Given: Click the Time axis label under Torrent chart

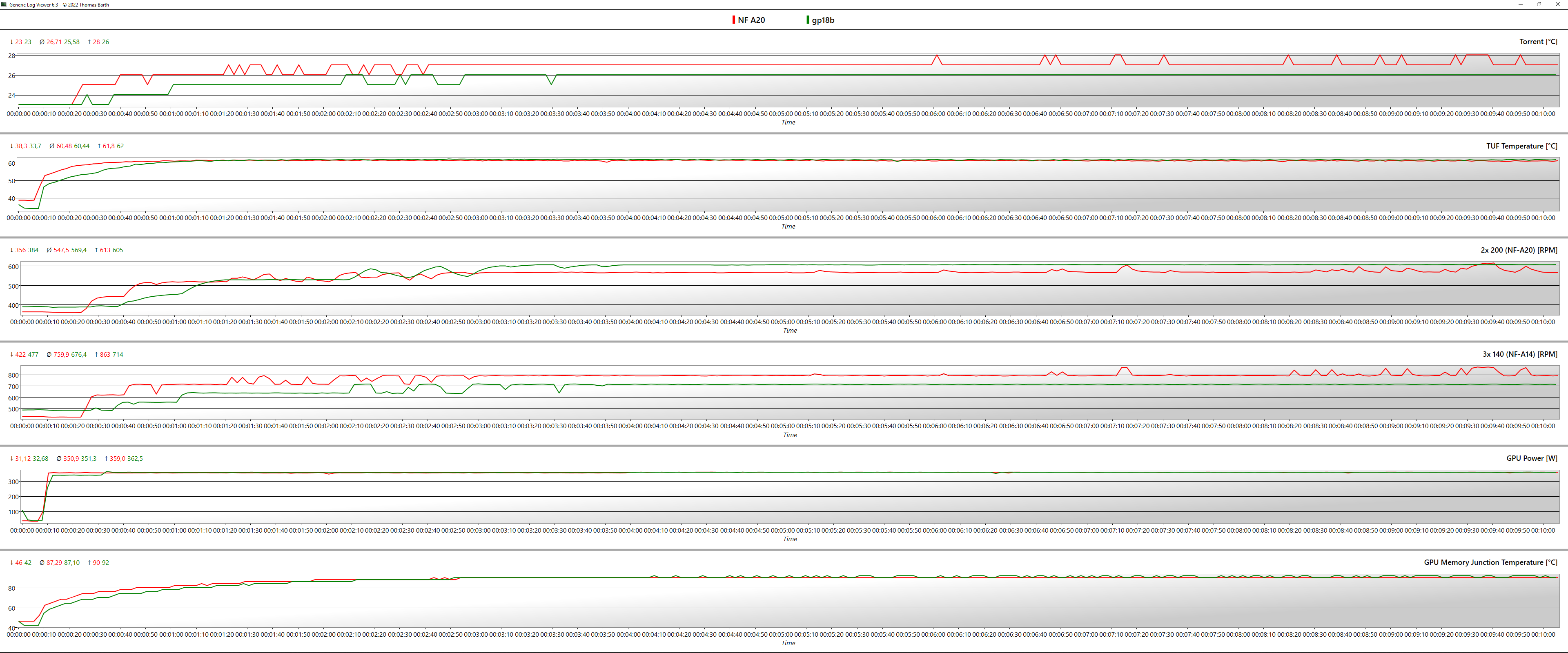Looking at the screenshot, I should point(788,122).
